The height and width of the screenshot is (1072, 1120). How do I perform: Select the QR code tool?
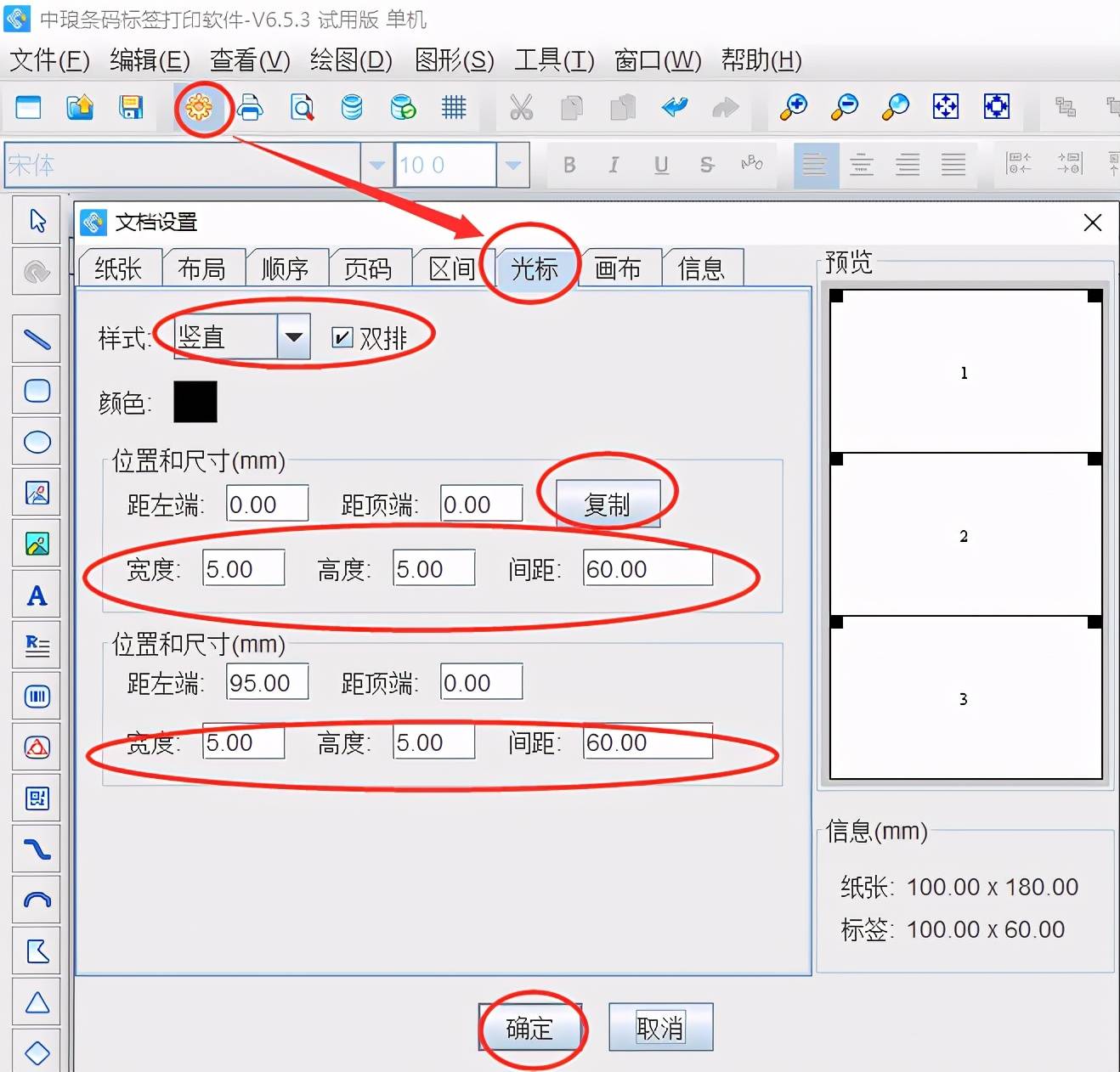coord(37,798)
